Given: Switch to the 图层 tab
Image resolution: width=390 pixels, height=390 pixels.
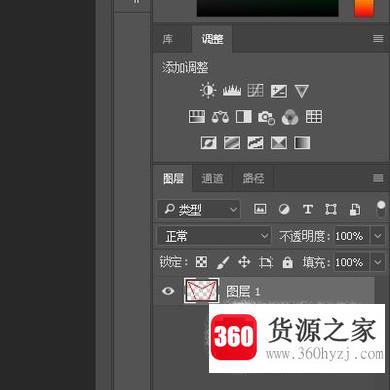Looking at the screenshot, I should pos(173,178).
